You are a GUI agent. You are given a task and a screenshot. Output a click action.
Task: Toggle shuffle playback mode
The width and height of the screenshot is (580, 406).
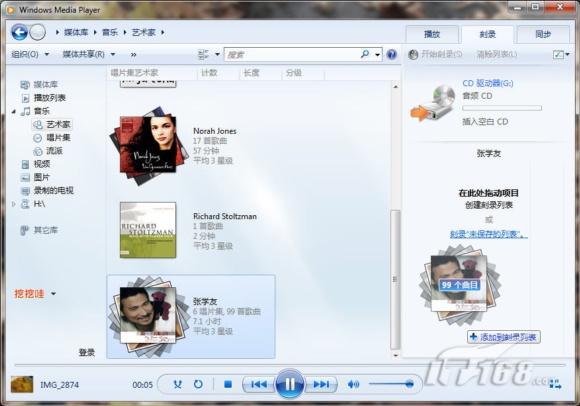178,384
